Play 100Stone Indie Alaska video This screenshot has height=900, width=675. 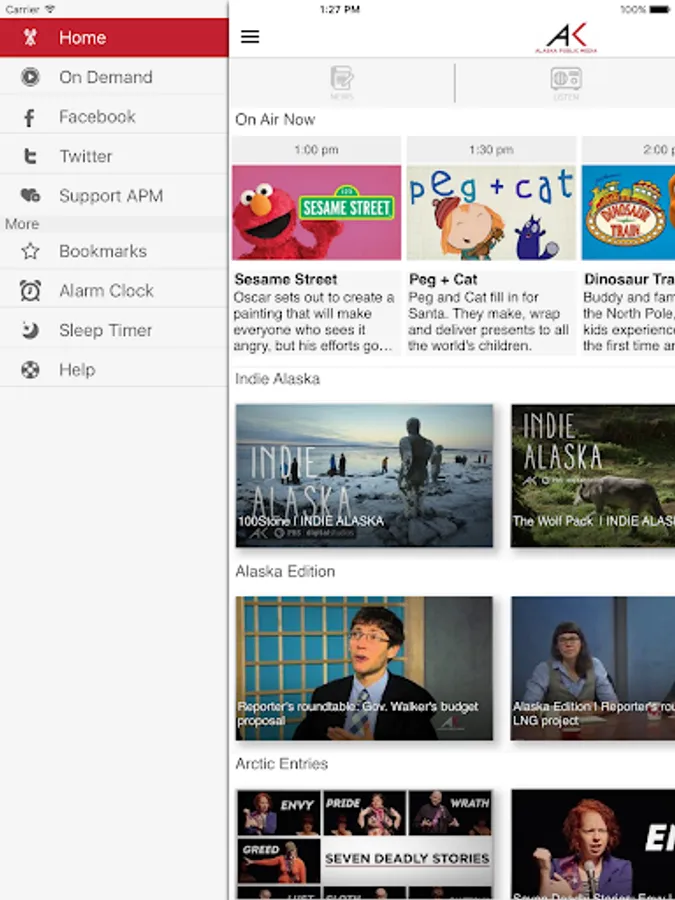pos(364,475)
